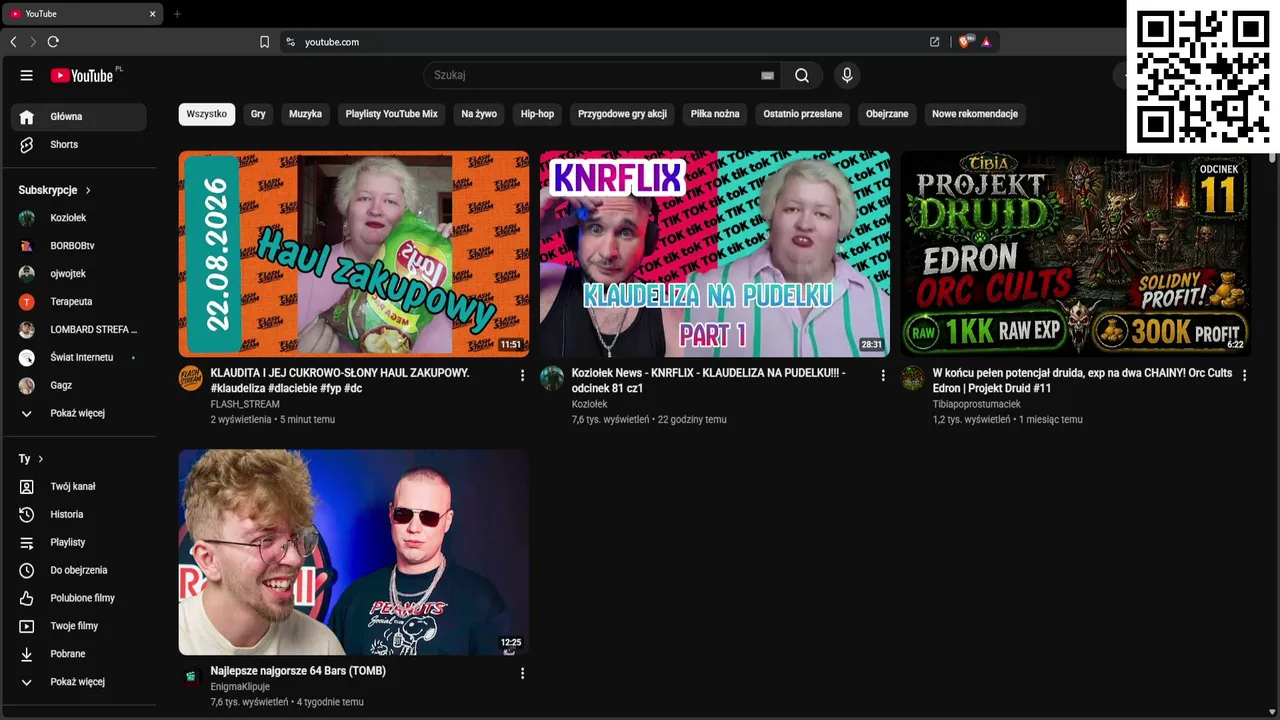This screenshot has width=1280, height=720.
Task: Click the EnigmaKlipuje channel name link
Action: 240,687
